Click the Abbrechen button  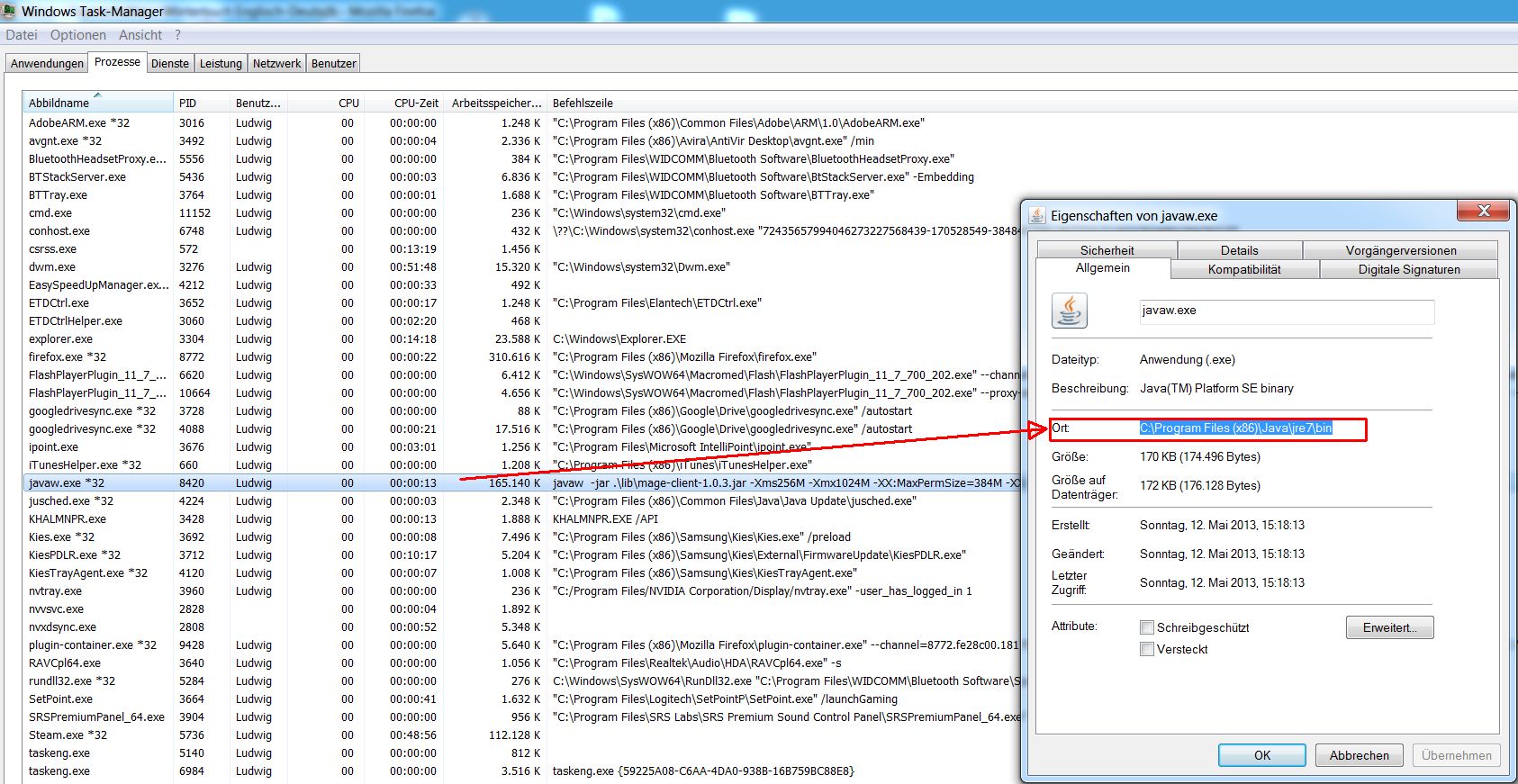pos(1360,755)
